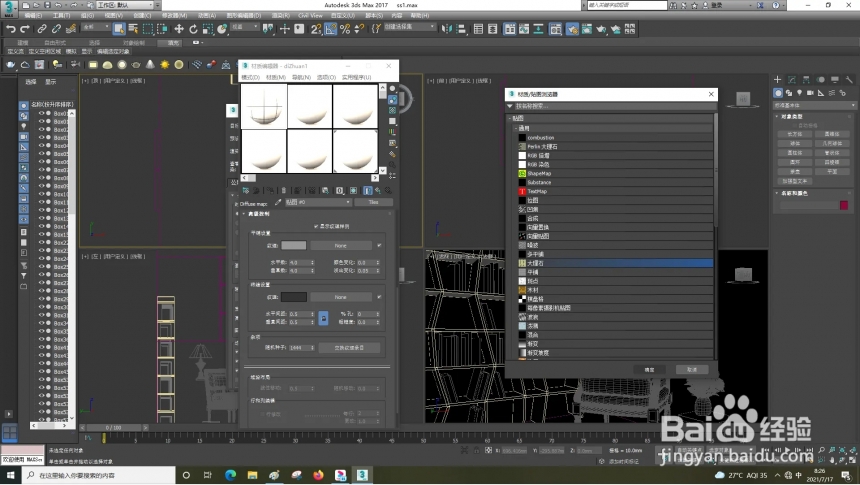Viewport: 860px width, 485px height.
Task: Click the sample type sphere icon
Action: coord(392,88)
